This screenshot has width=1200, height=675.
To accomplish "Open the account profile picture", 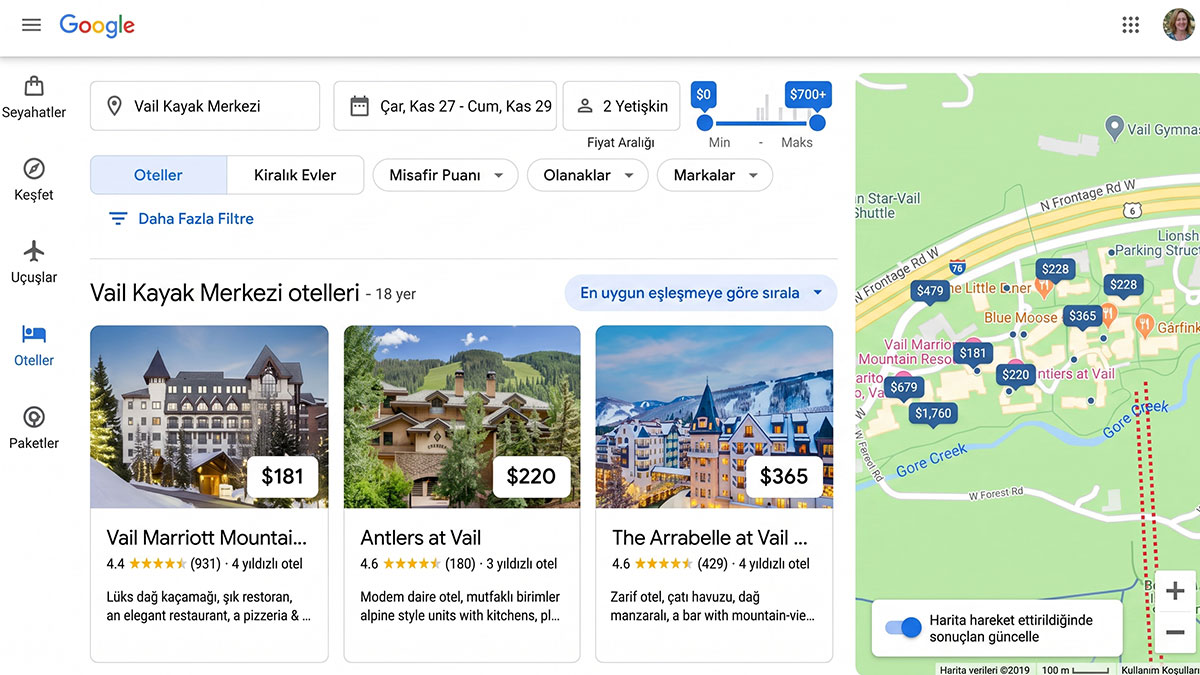I will tap(1179, 24).
